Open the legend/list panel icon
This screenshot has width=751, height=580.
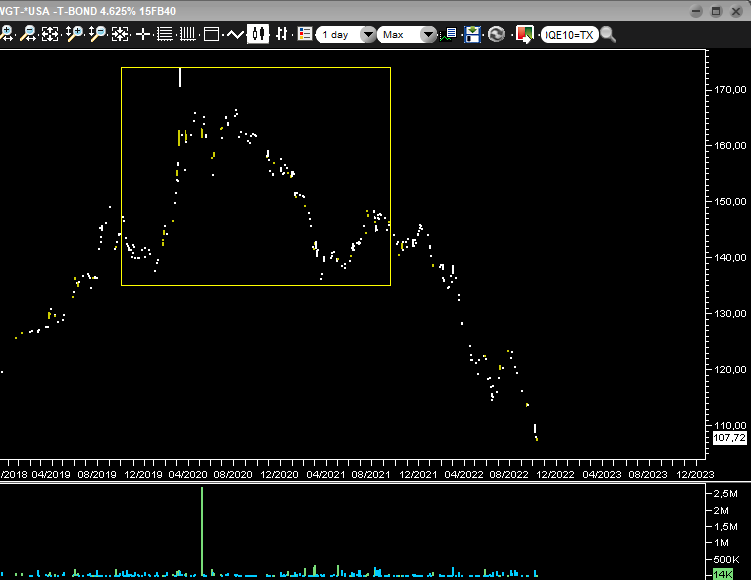tap(305, 34)
